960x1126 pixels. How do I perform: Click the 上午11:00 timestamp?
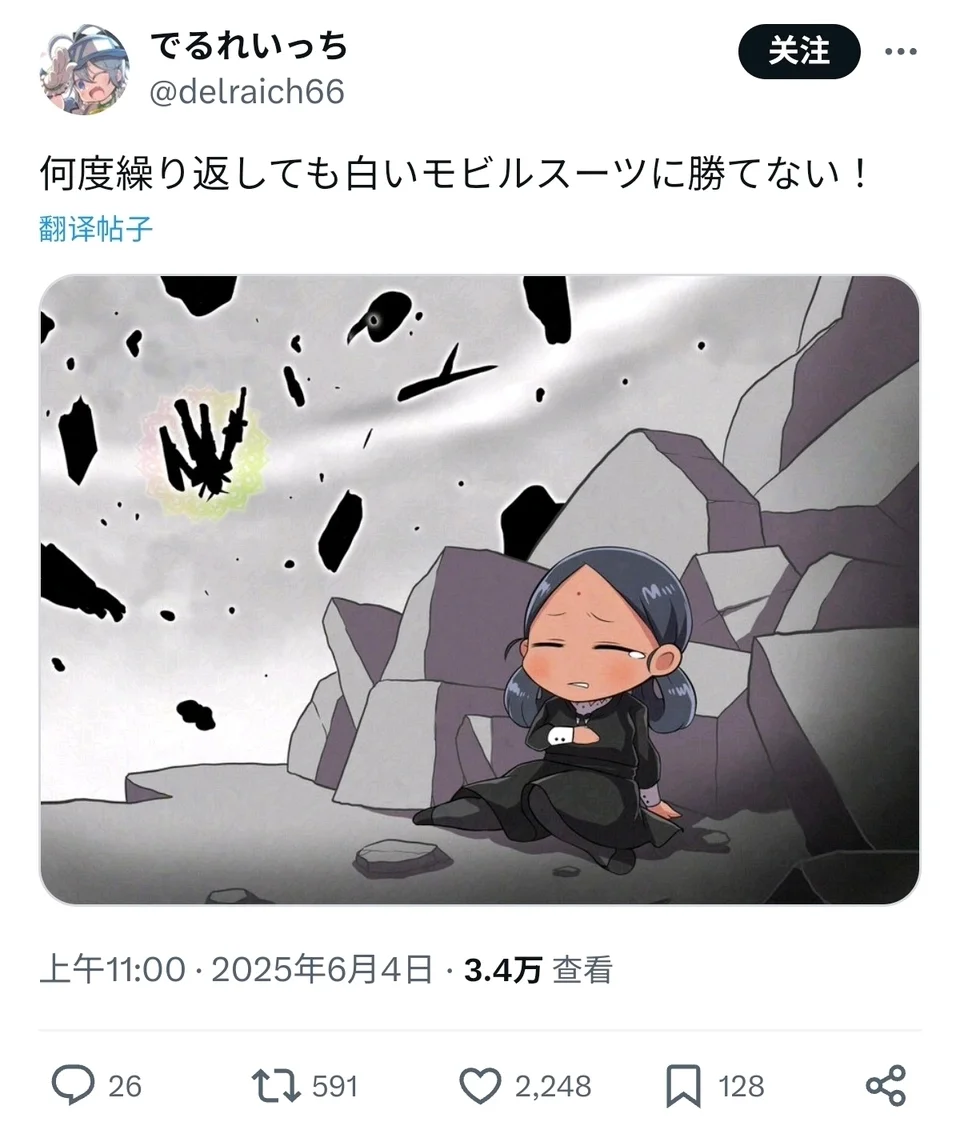[113, 969]
